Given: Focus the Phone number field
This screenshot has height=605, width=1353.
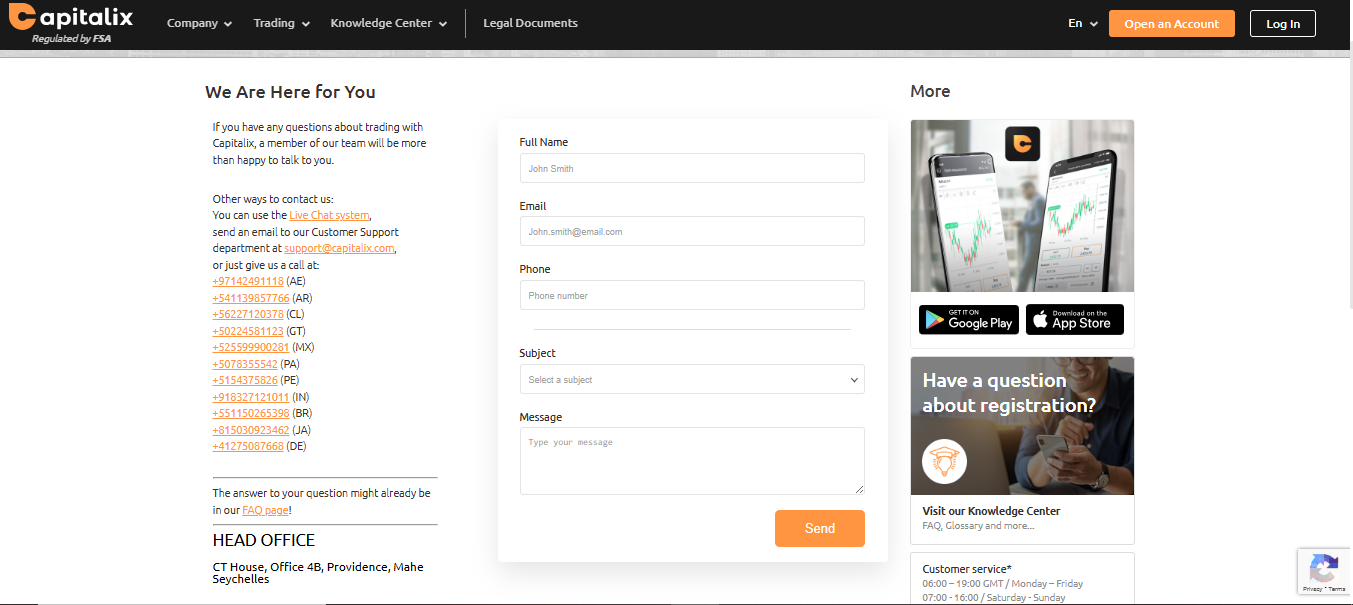Looking at the screenshot, I should coord(692,295).
